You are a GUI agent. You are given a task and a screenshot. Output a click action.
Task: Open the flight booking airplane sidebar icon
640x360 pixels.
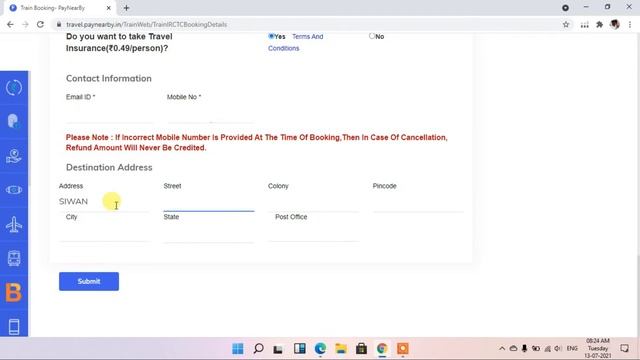[14, 224]
